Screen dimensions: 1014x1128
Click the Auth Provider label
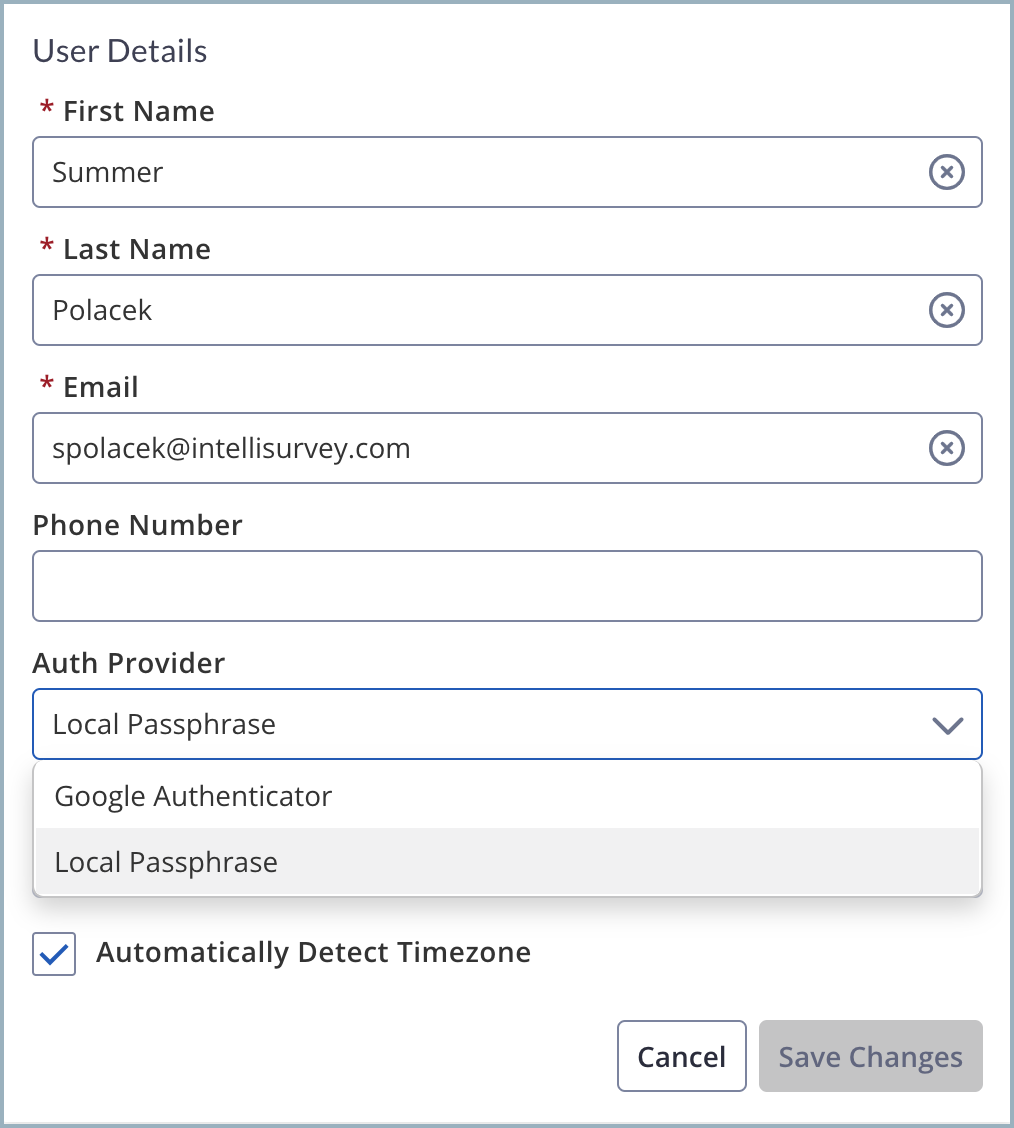(129, 663)
